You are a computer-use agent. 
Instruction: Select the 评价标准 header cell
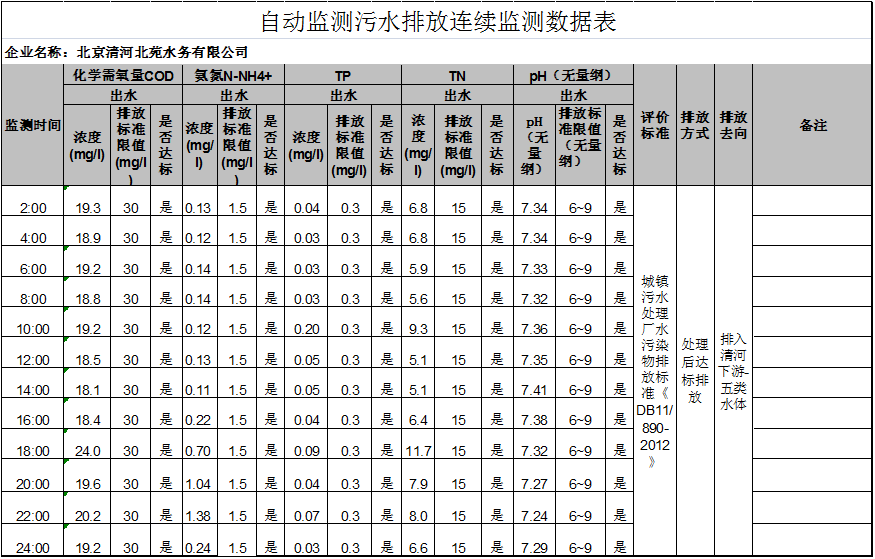(655, 125)
